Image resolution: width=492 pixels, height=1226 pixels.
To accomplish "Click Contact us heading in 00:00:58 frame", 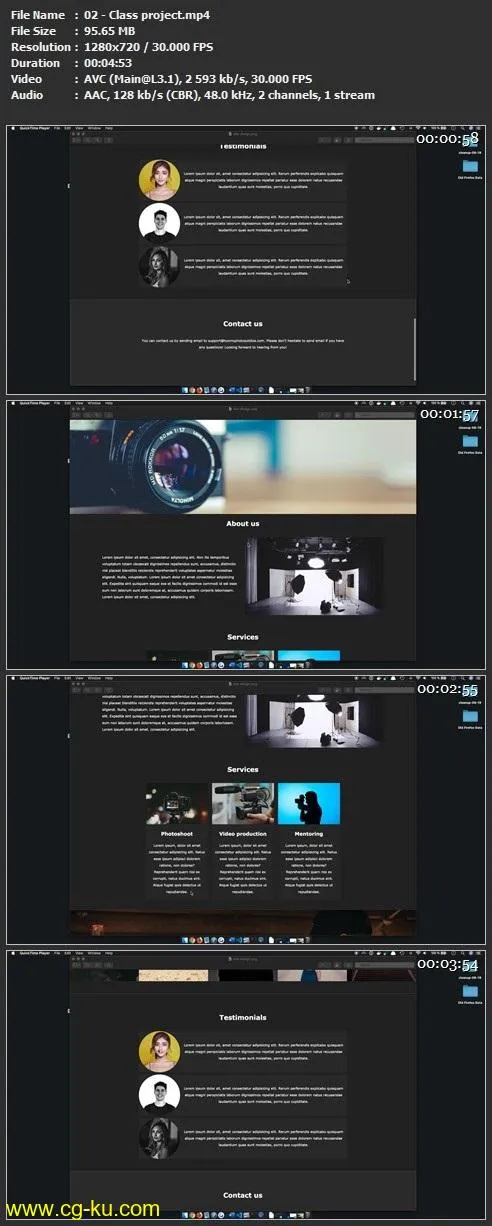I will point(243,324).
